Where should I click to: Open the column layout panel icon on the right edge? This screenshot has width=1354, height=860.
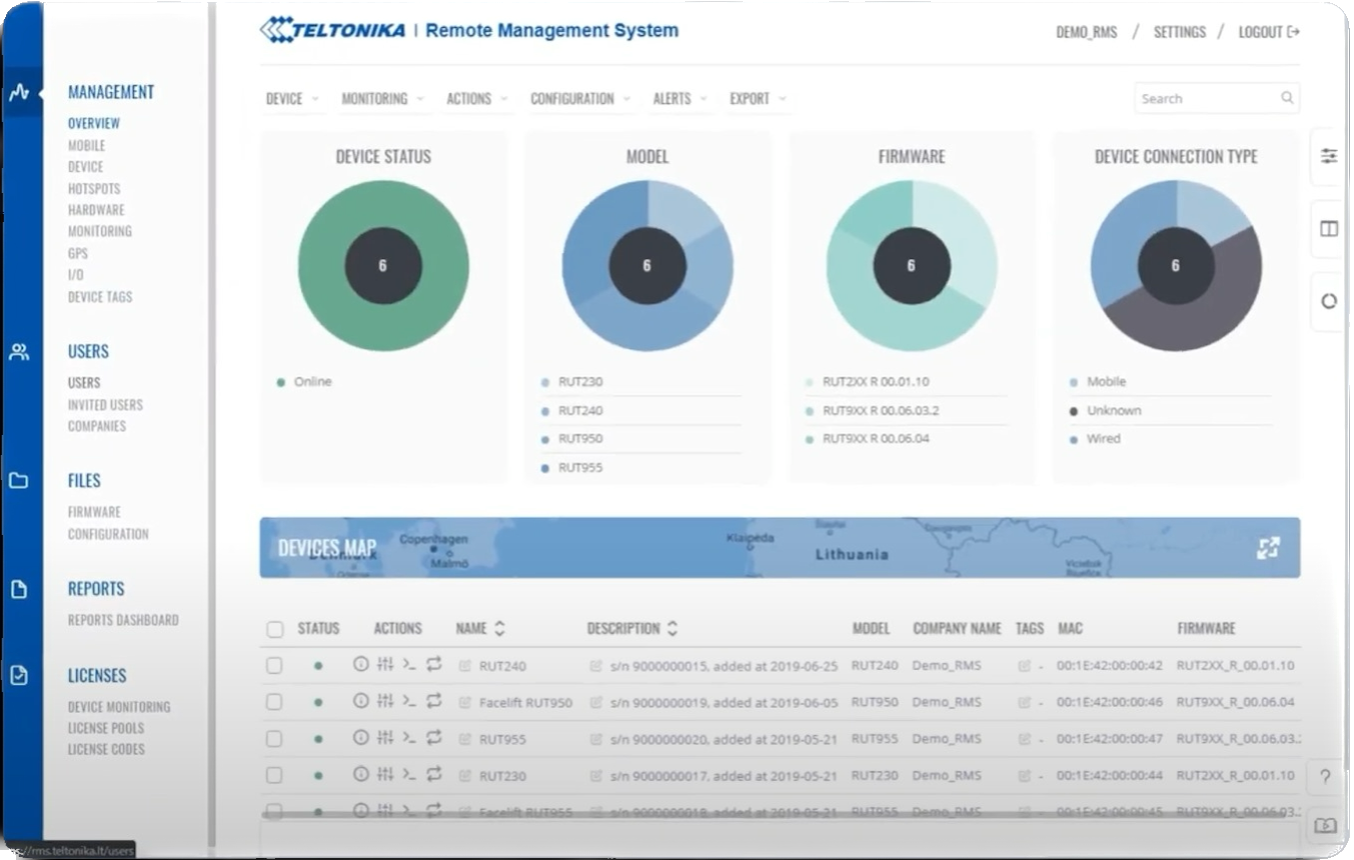(1329, 229)
